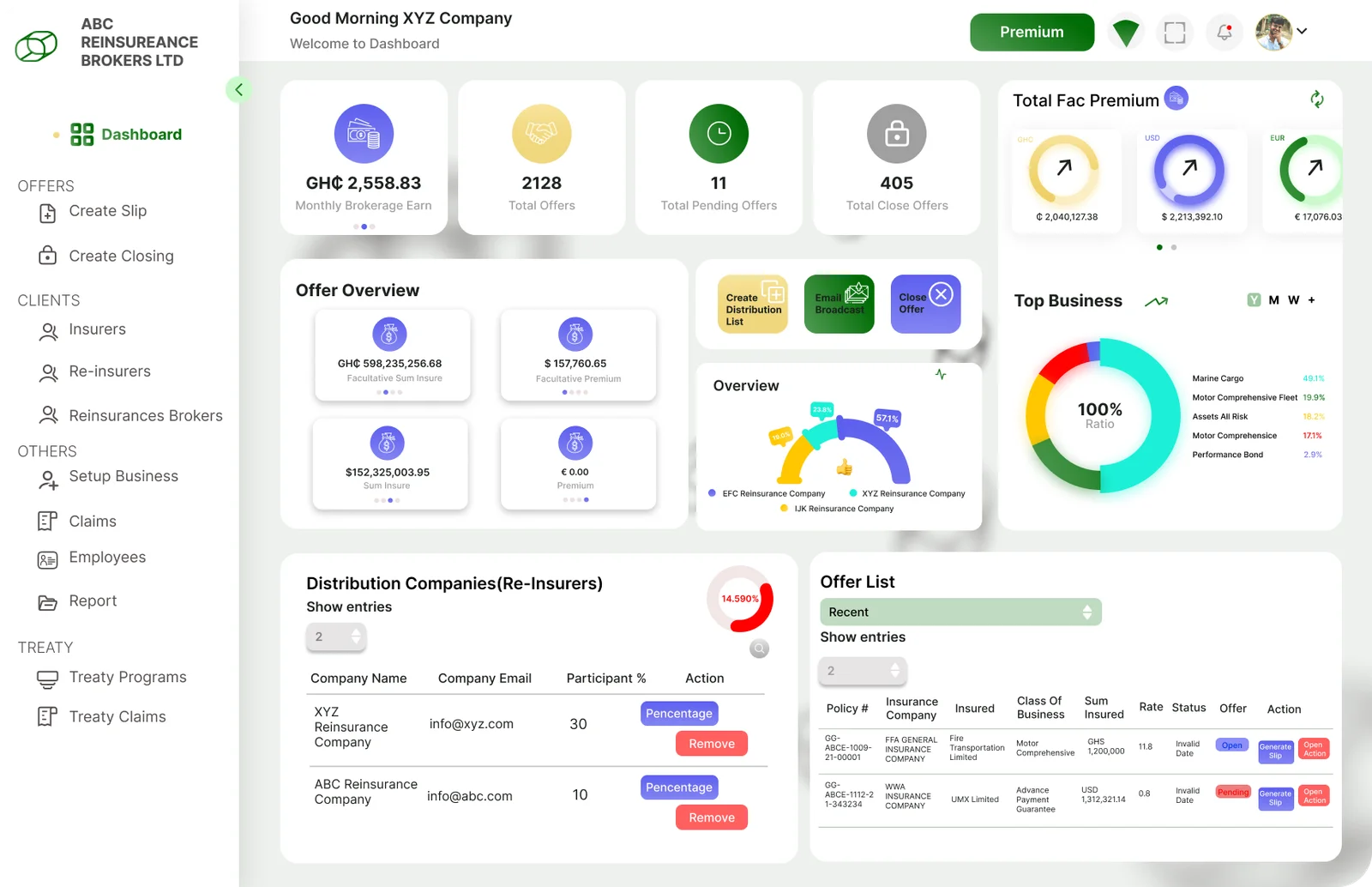Click Generate Slip for WWA Insurance Company

click(1275, 798)
